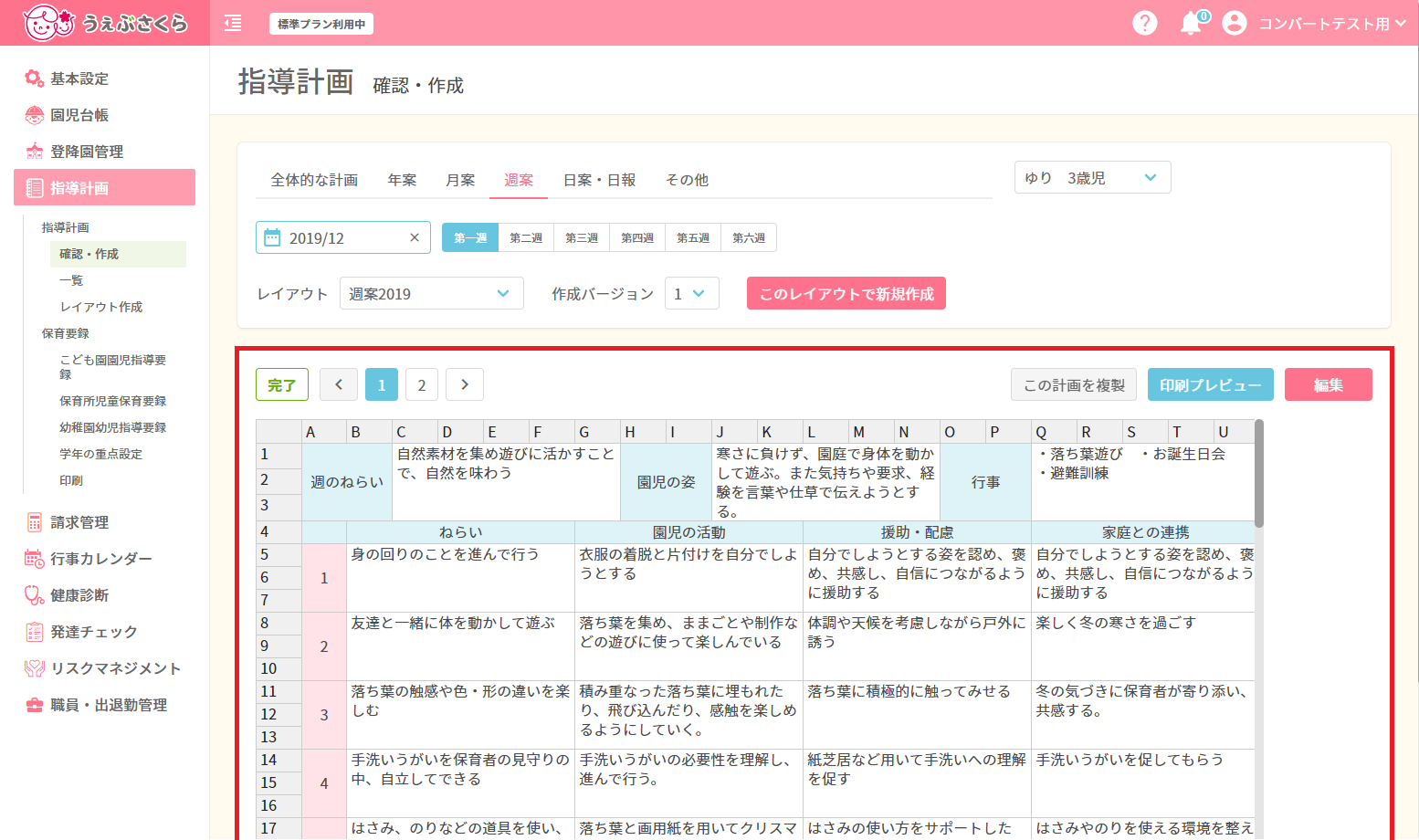
Task: Open 確認・作成 in the sidebar
Action: click(118, 254)
